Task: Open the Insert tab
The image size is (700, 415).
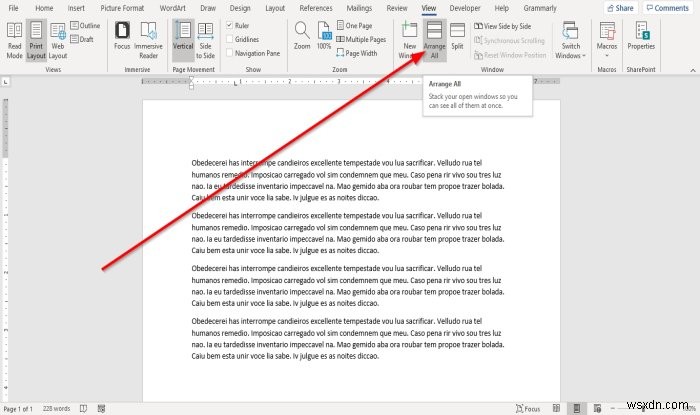Action: click(x=76, y=8)
